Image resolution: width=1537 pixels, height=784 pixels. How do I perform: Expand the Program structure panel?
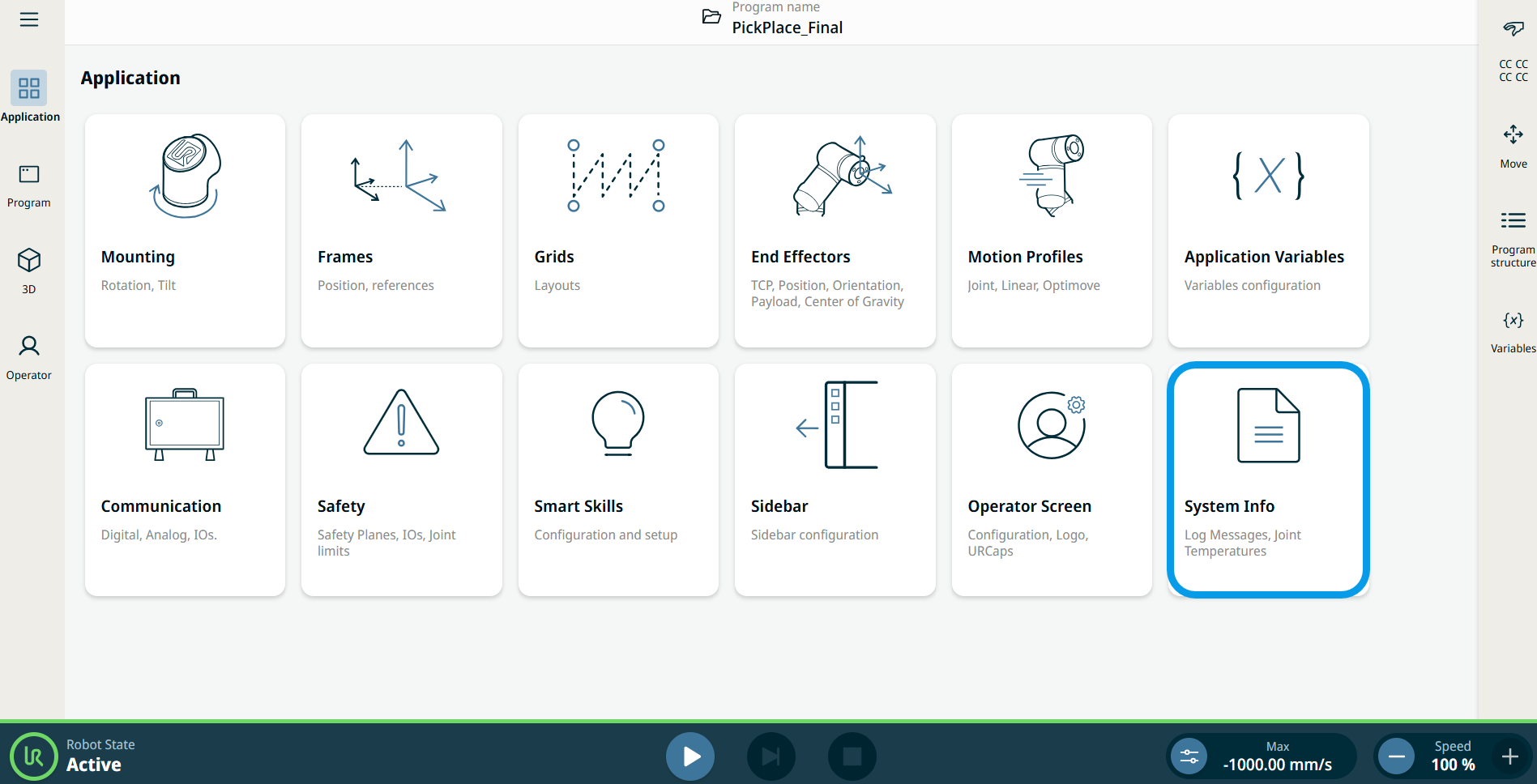1513,238
